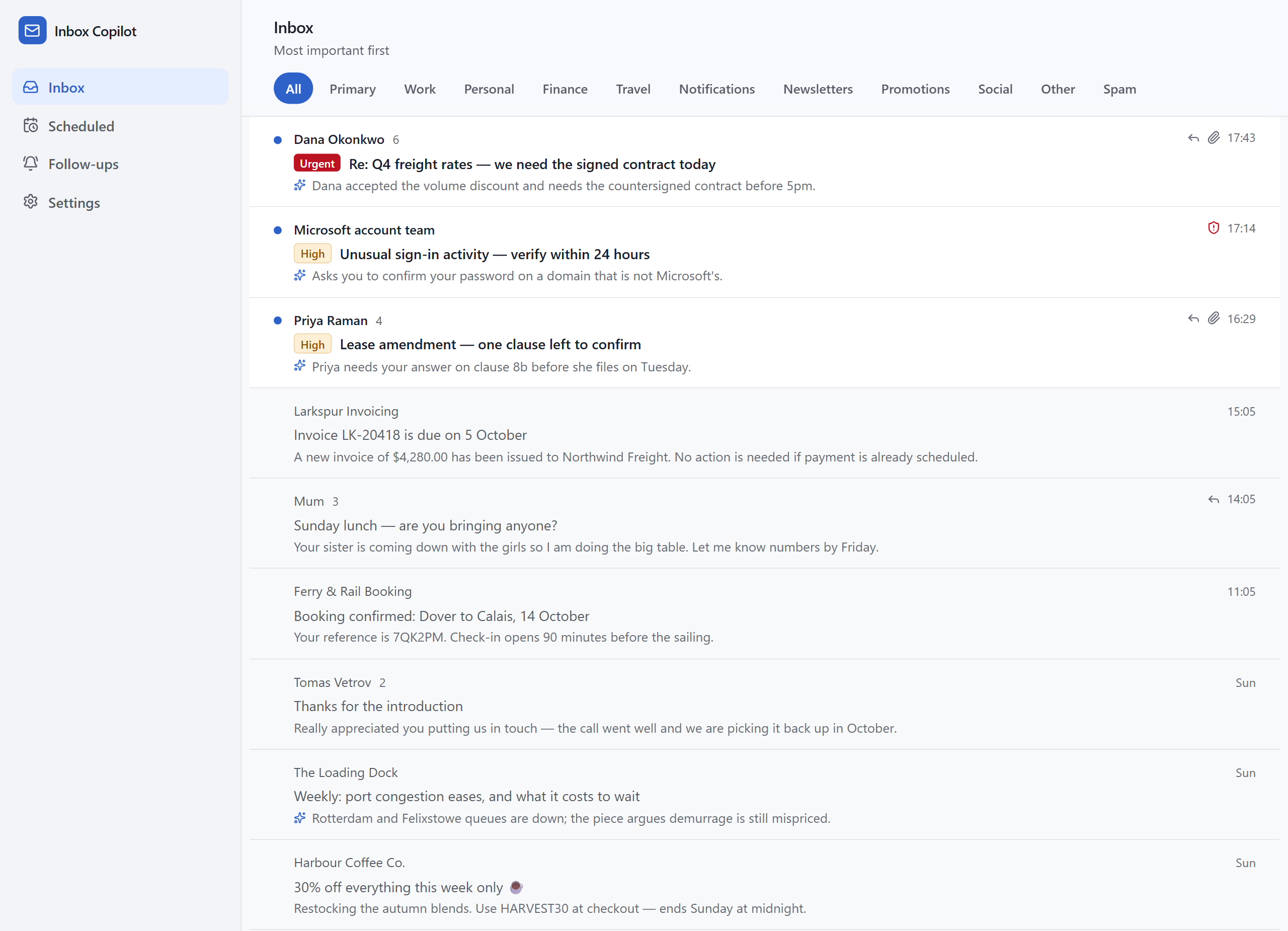This screenshot has height=931, width=1288.
Task: Click unread dot beside Priya Raman
Action: [x=278, y=321]
